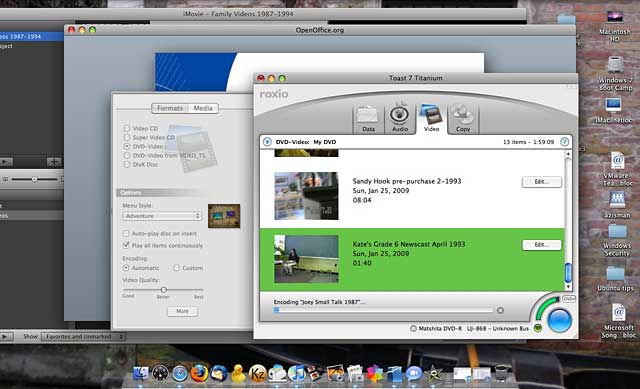Select the Video tab in Toast

431,118
